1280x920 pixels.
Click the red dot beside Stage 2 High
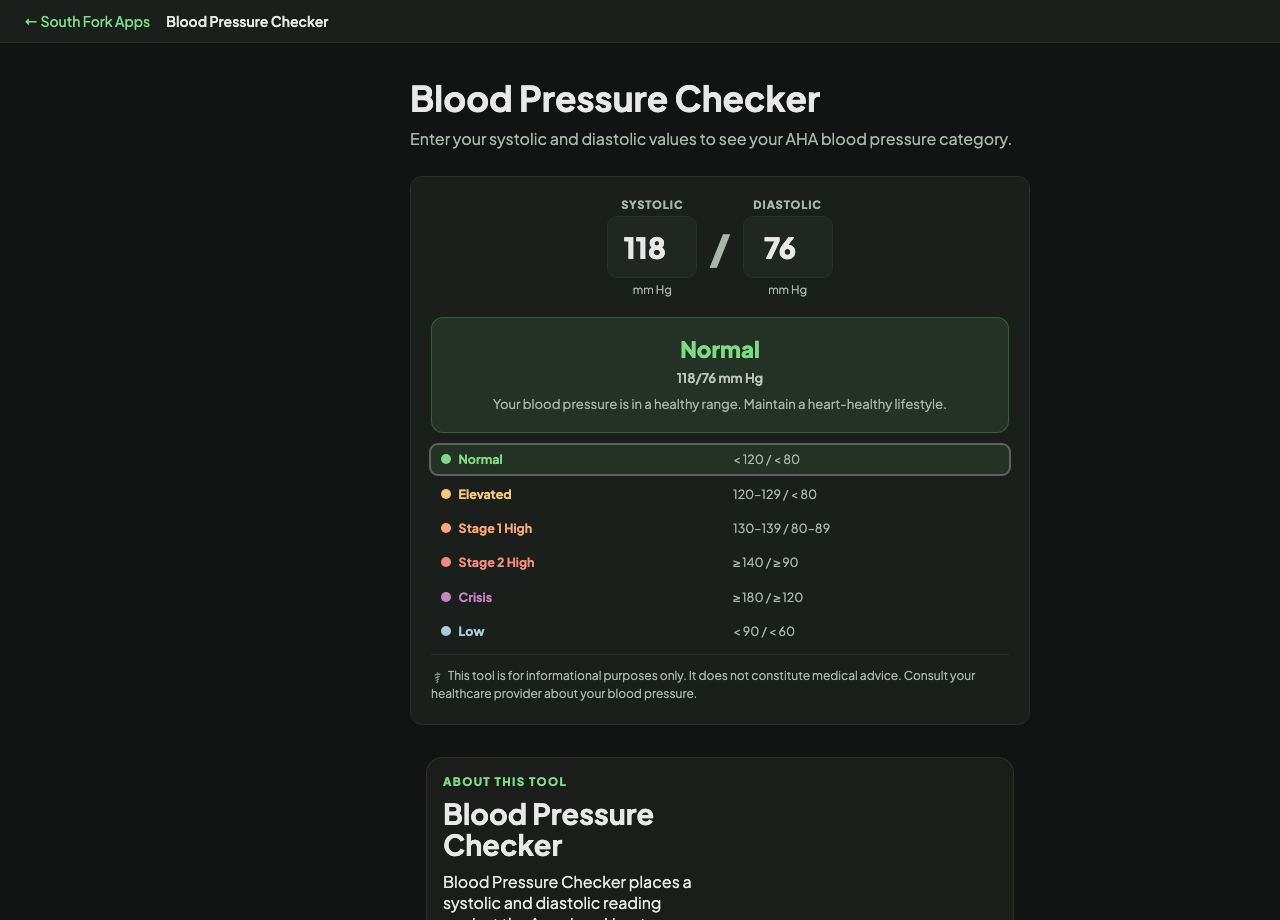(x=446, y=562)
